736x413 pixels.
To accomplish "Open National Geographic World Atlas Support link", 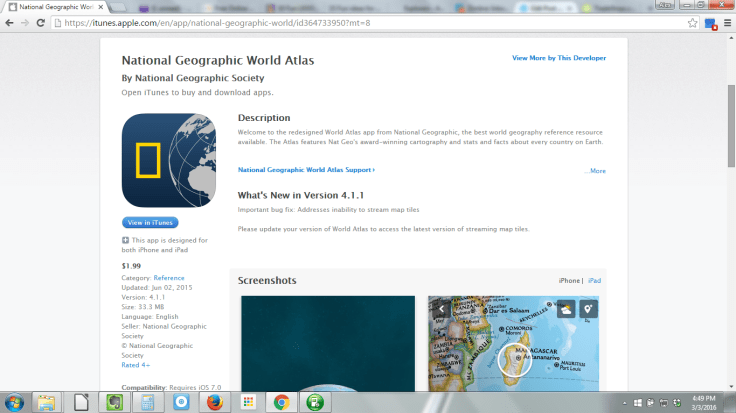I will 306,170.
